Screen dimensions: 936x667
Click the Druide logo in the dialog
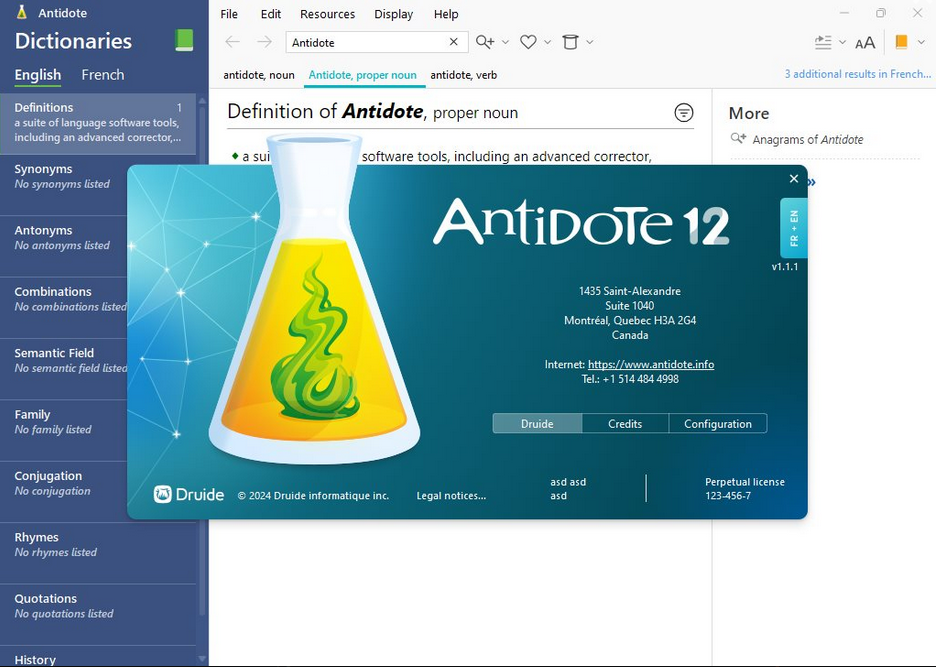coord(189,494)
